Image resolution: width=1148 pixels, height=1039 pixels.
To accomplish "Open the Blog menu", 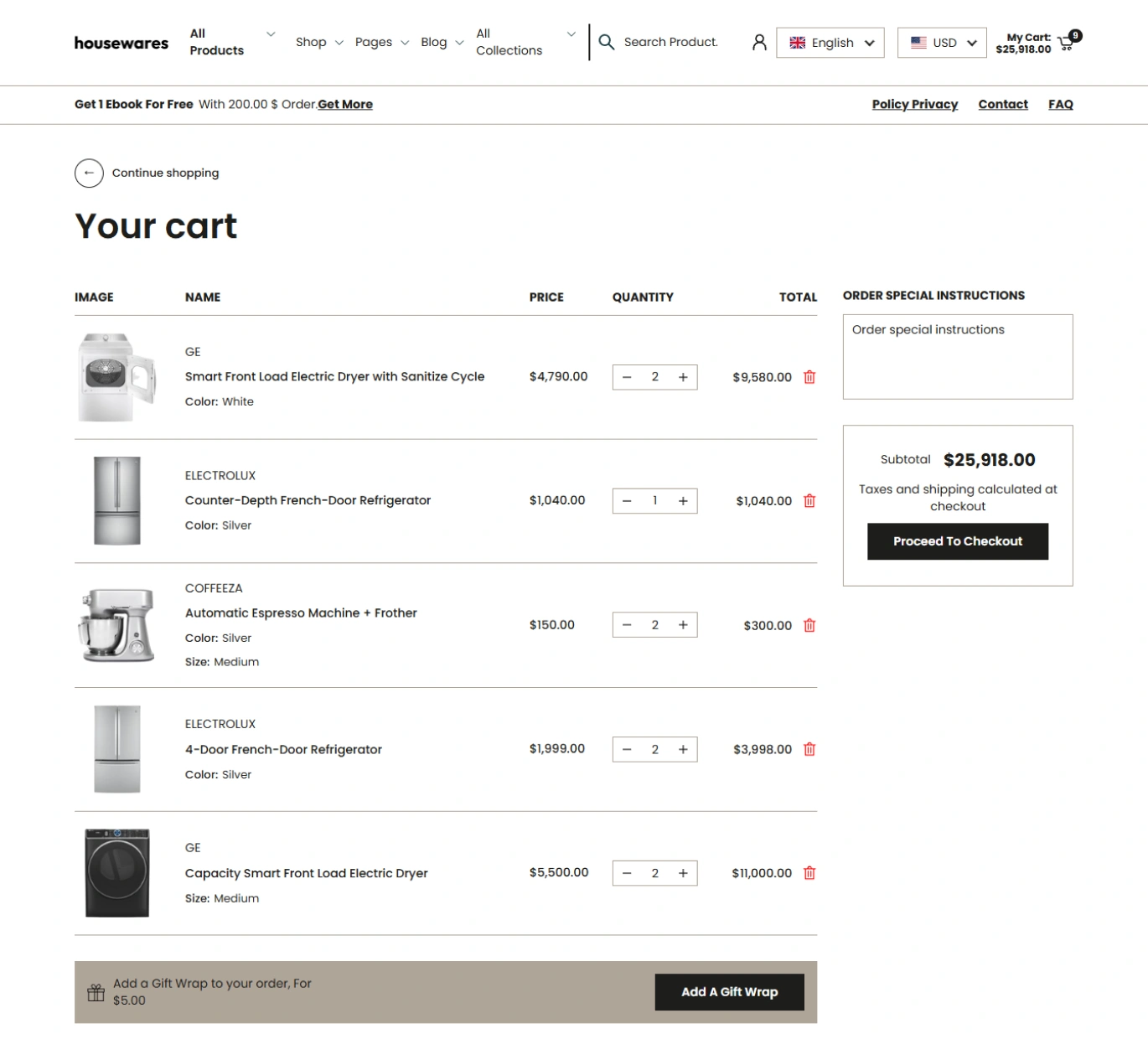I will (x=442, y=42).
